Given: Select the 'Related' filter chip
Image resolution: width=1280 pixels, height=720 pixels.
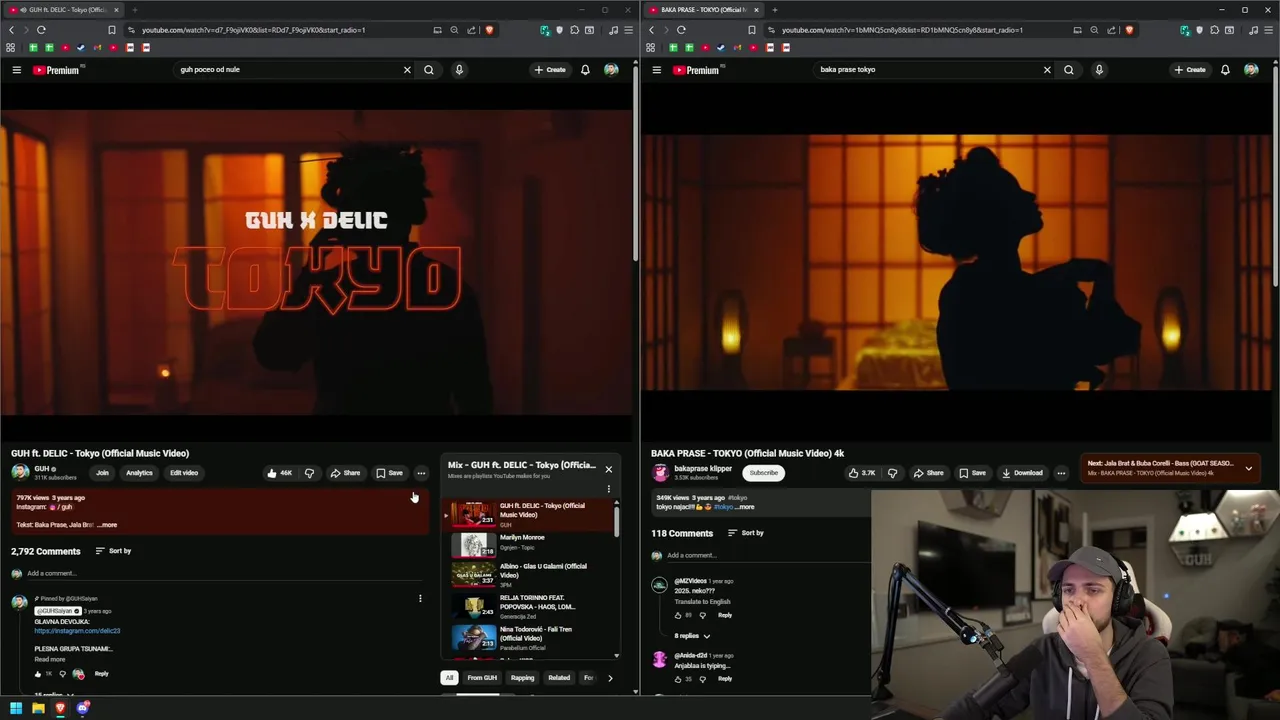Looking at the screenshot, I should [x=559, y=678].
